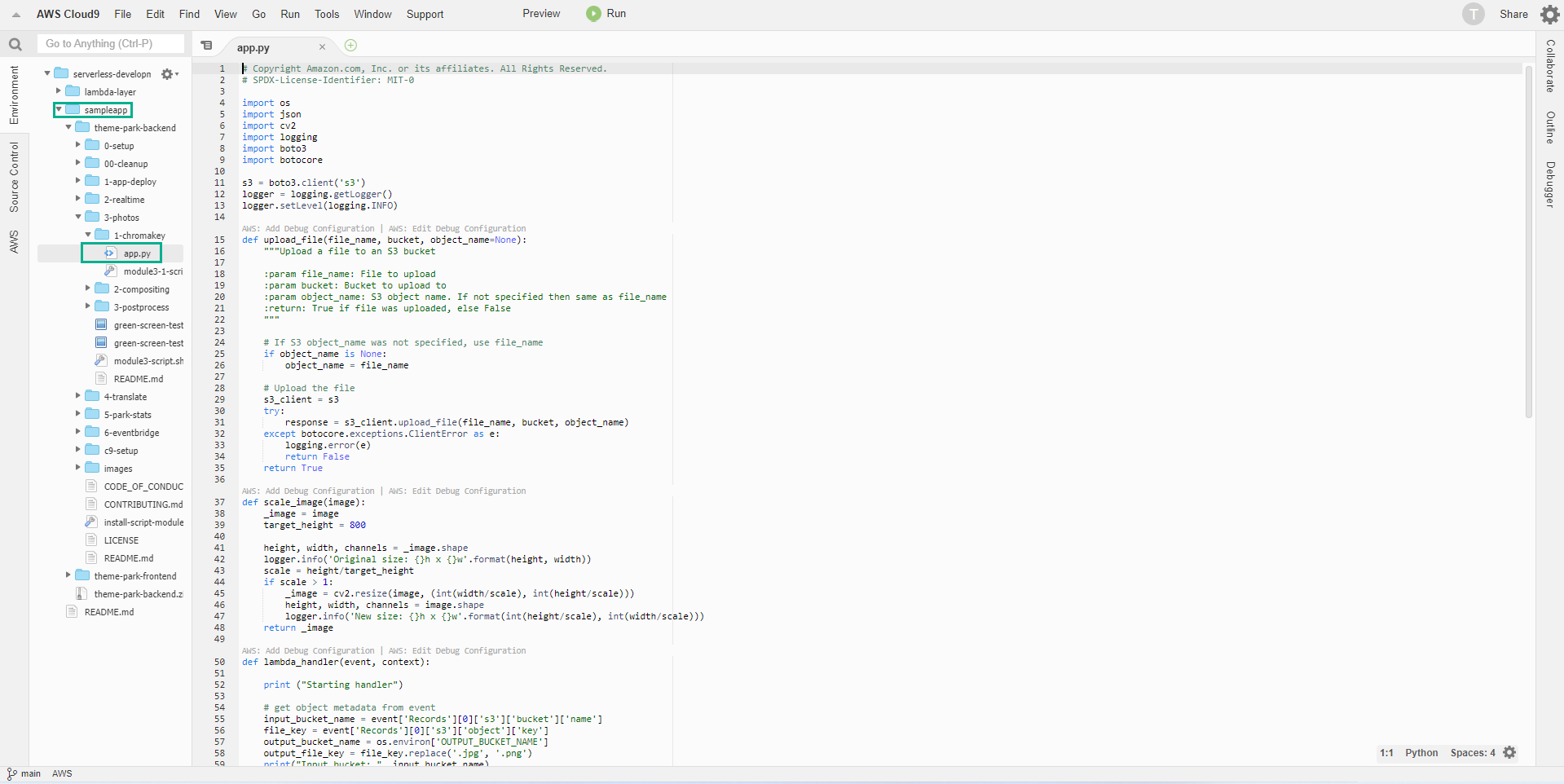Open the File menu
The width and height of the screenshot is (1564, 784).
[123, 14]
